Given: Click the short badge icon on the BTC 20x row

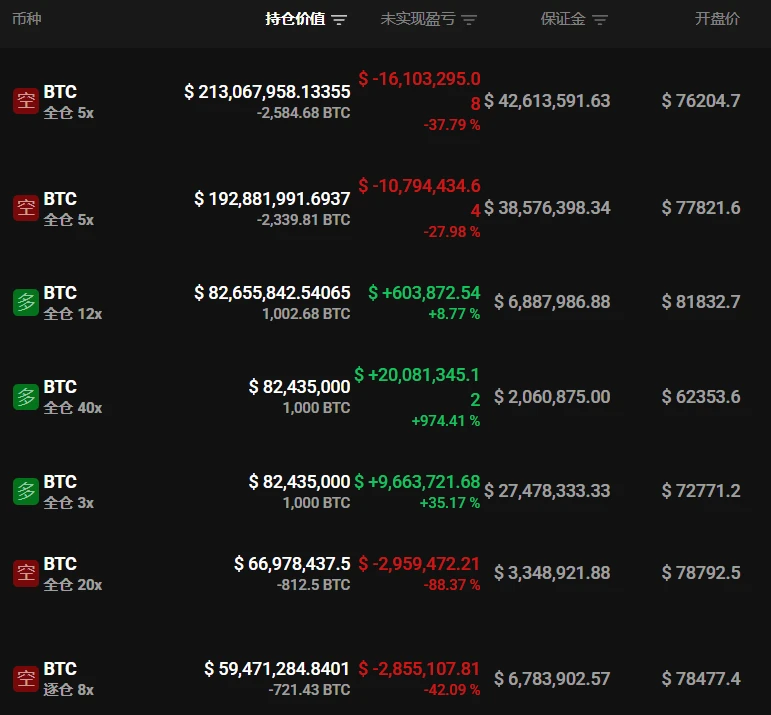Looking at the screenshot, I should [x=26, y=573].
